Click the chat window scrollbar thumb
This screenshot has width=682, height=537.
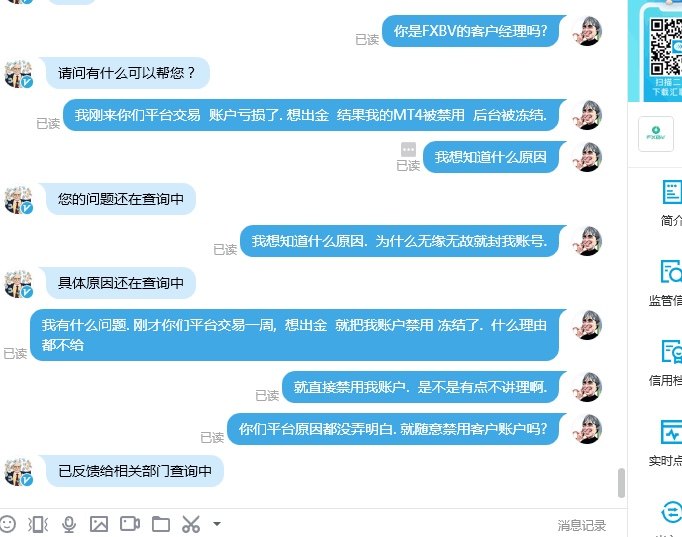621,483
